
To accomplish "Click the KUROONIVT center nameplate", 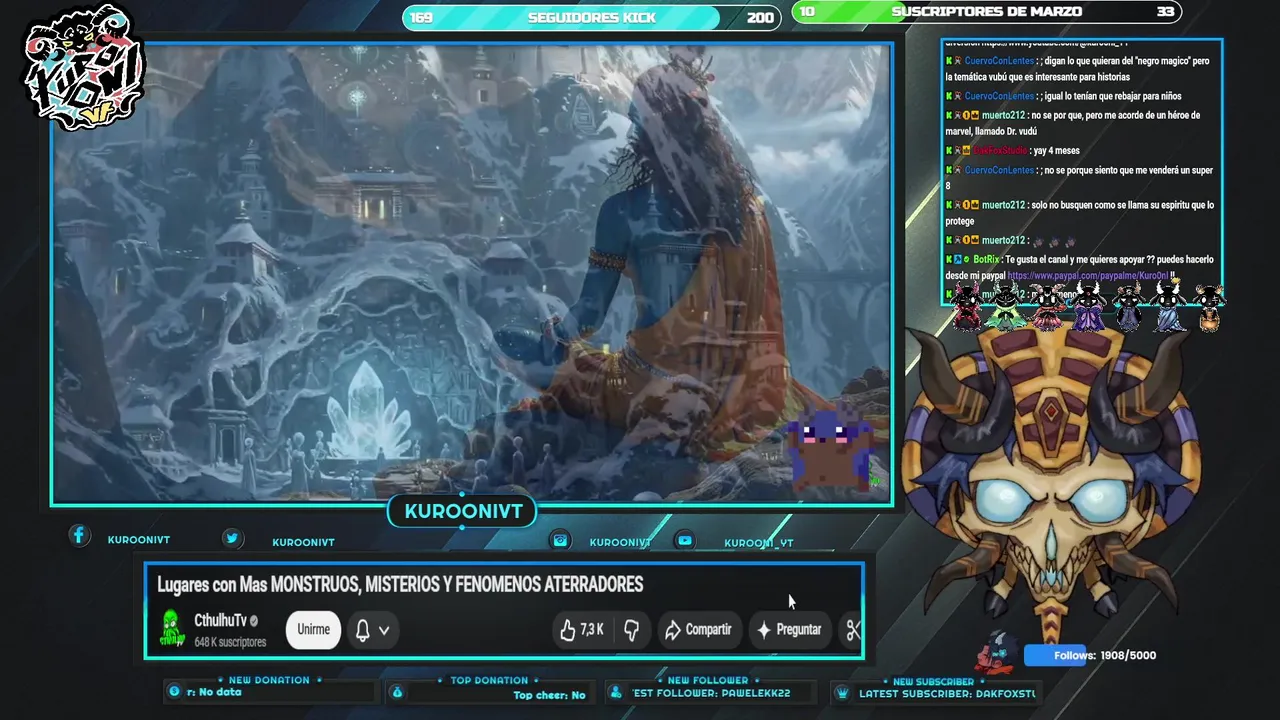I will tap(463, 512).
